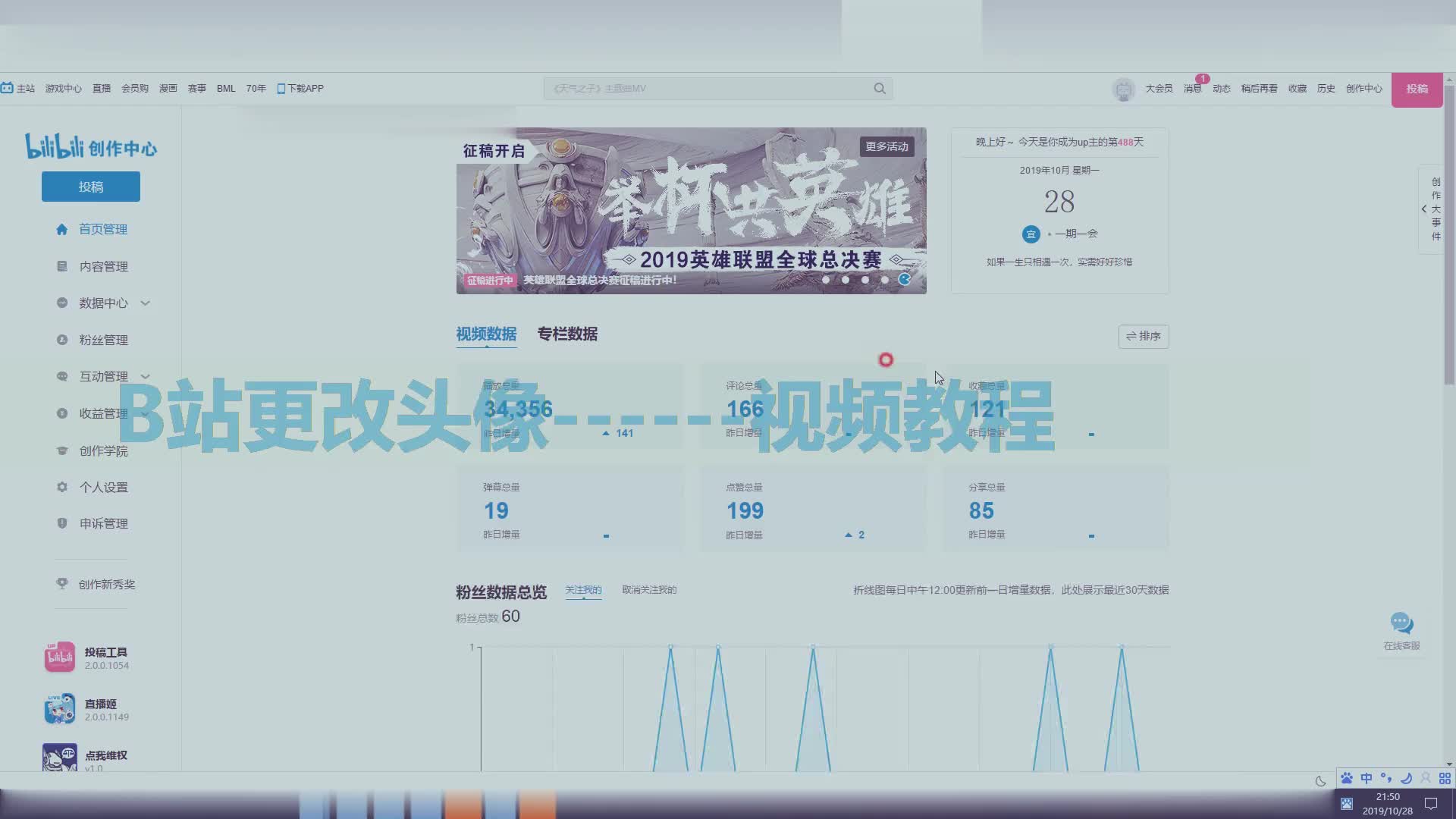Screen dimensions: 1456x819
Task: Click the 分享总量 85 data card
Action: click(1055, 508)
